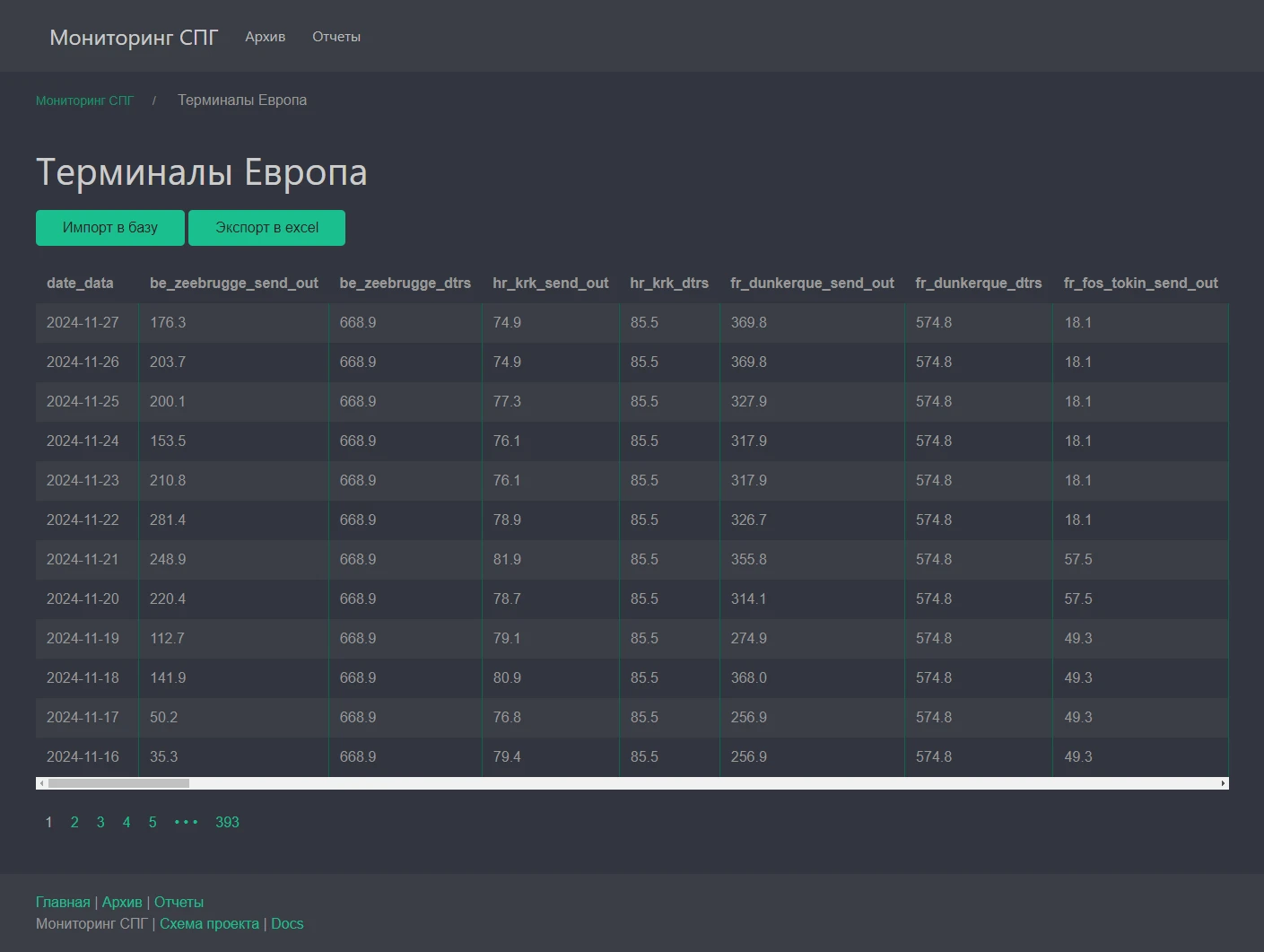Jump to last page 393
1264x952 pixels.
(227, 822)
